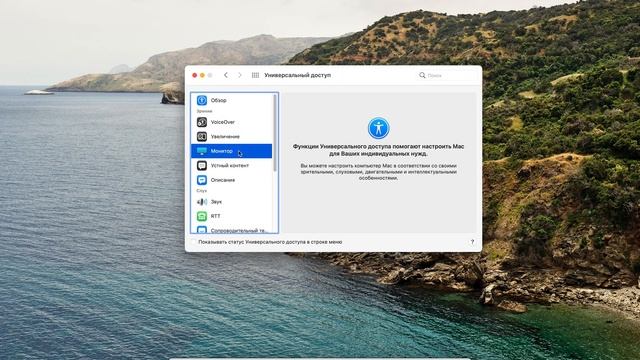Show all preferences grid button
This screenshot has height=360, width=640.
pos(255,75)
